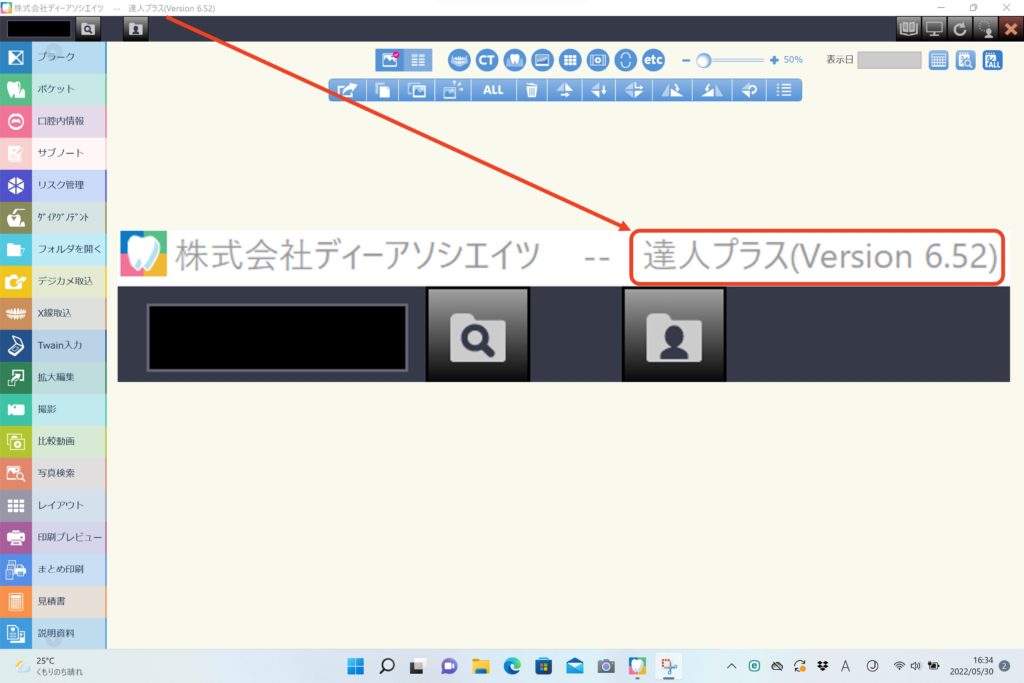Click the tooth icon filter button

(515, 60)
